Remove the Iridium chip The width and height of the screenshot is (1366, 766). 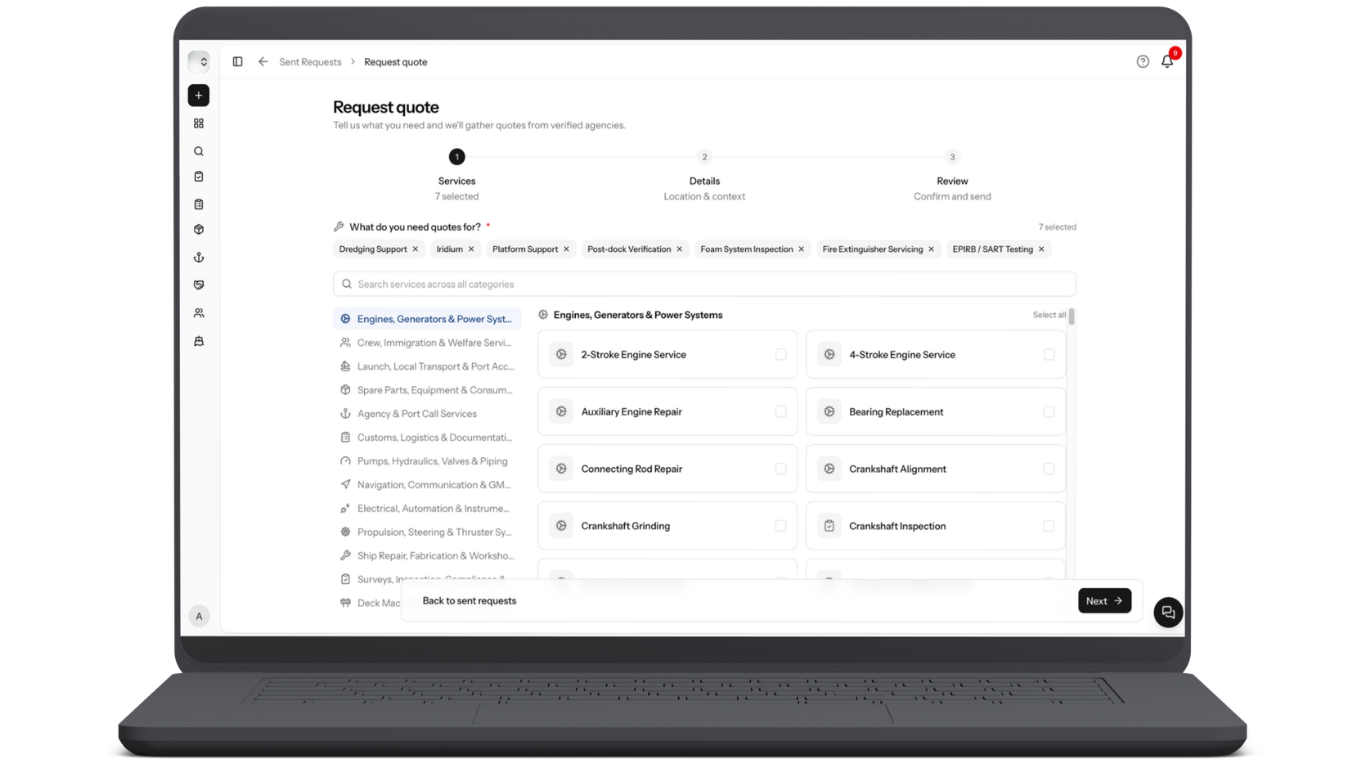(x=471, y=249)
